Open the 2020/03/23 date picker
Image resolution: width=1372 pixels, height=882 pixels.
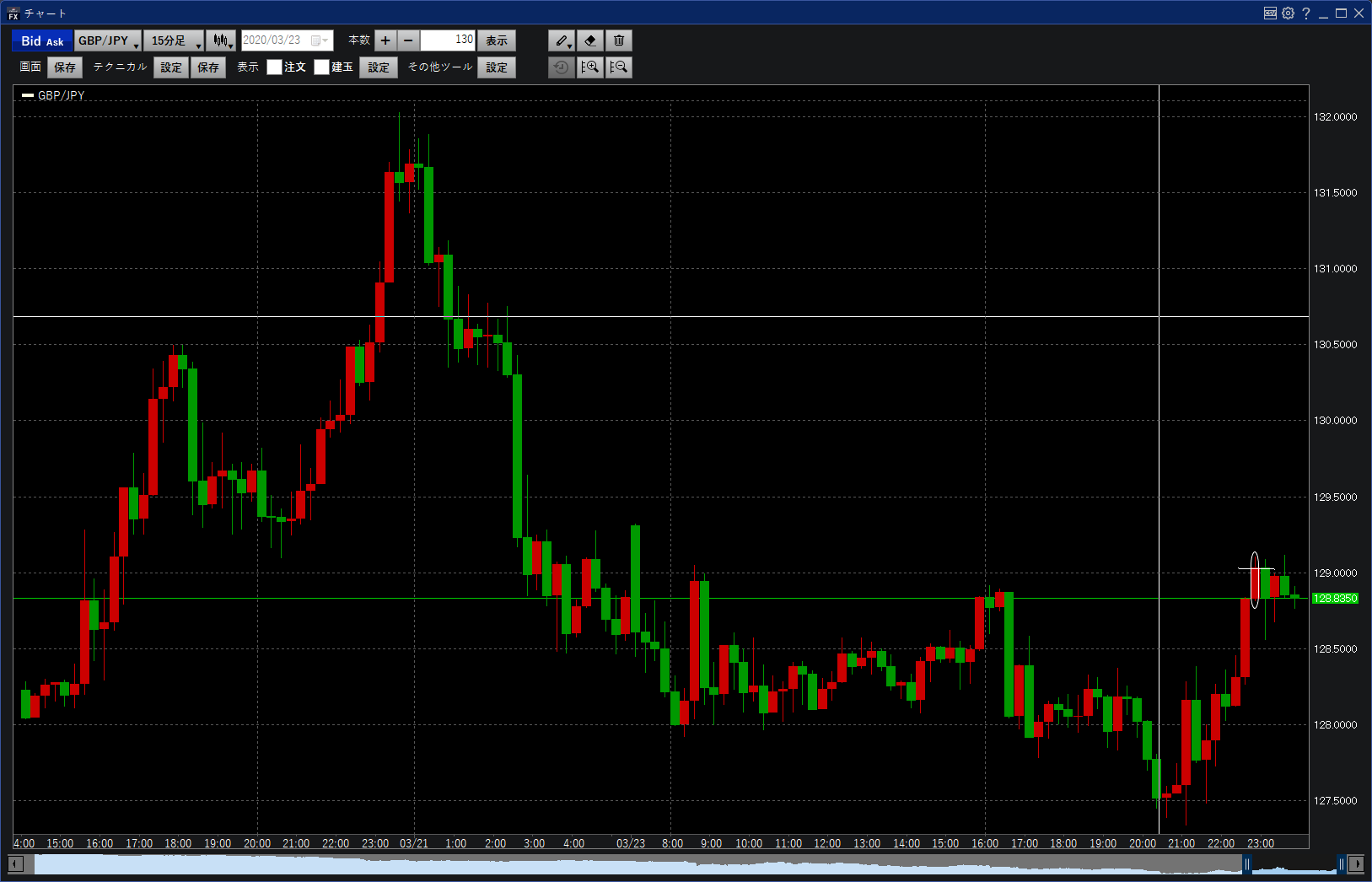[x=320, y=40]
